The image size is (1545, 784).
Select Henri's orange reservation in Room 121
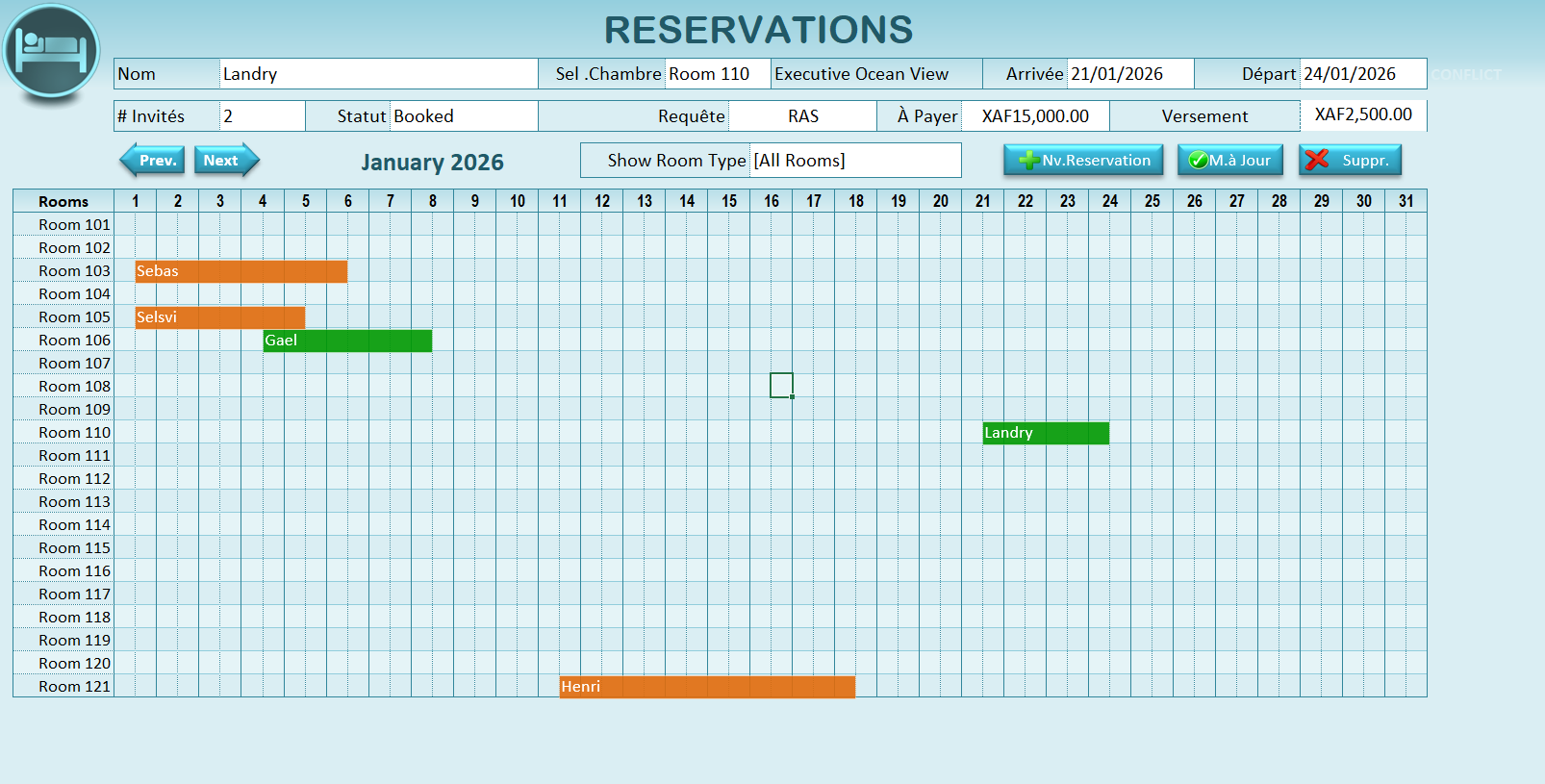pyautogui.click(x=706, y=687)
